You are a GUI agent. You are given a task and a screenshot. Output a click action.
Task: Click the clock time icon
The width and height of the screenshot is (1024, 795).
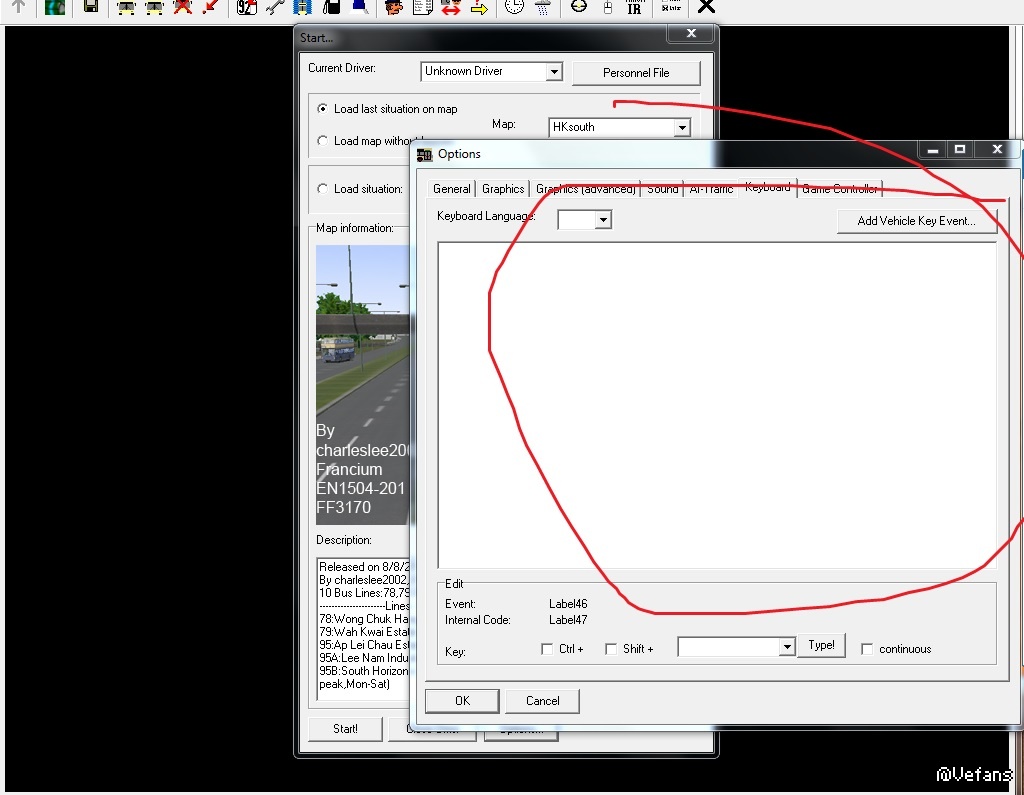coord(513,7)
